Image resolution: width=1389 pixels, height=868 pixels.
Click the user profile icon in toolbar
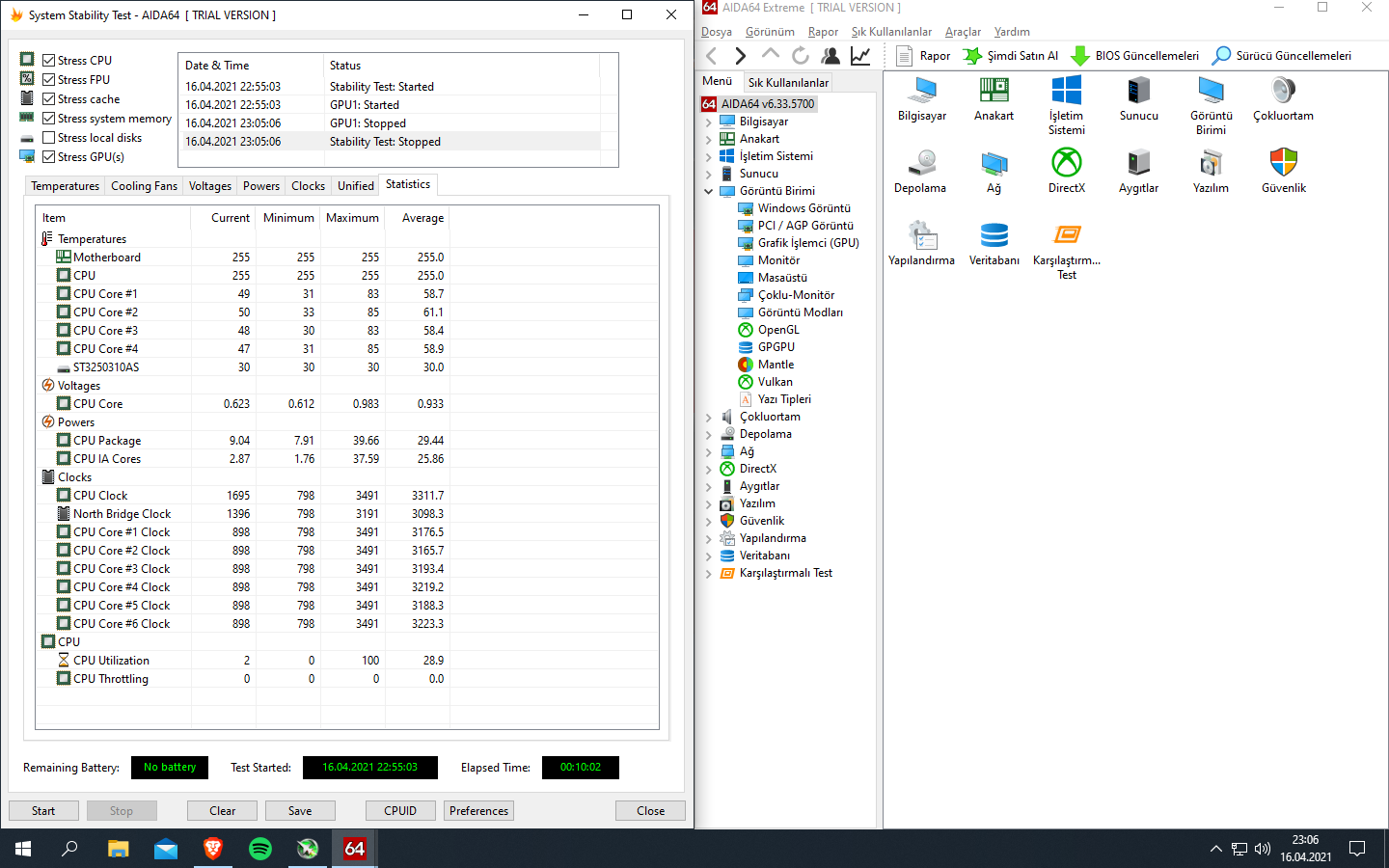830,56
